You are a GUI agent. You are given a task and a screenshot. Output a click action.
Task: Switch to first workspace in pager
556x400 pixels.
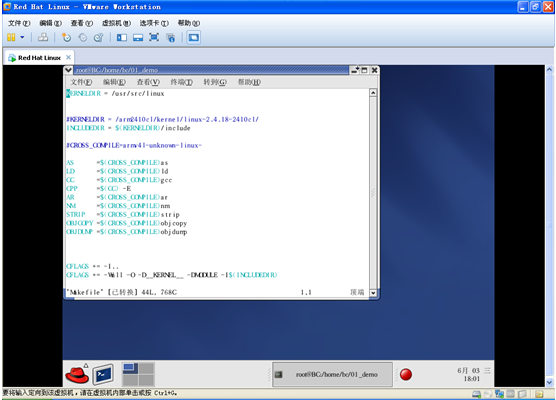click(x=130, y=368)
